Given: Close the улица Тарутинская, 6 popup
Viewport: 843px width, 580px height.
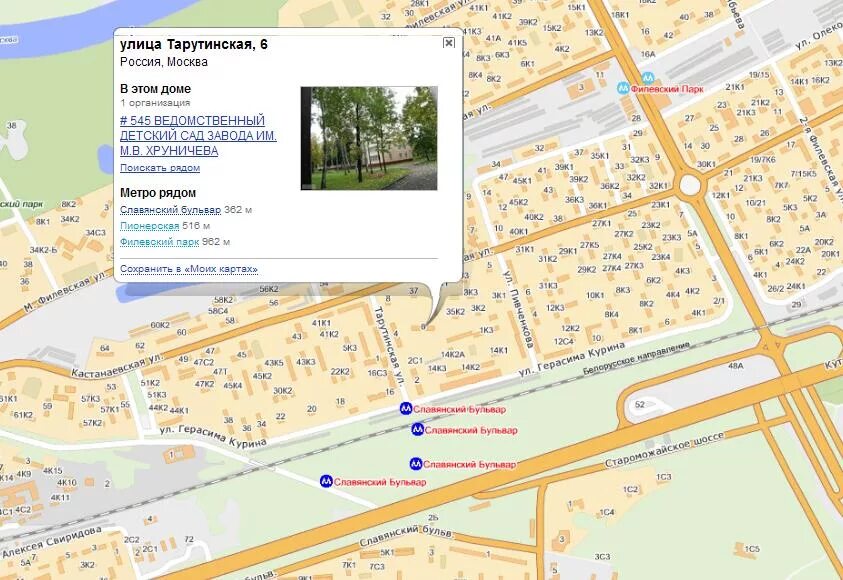Looking at the screenshot, I should 448,43.
